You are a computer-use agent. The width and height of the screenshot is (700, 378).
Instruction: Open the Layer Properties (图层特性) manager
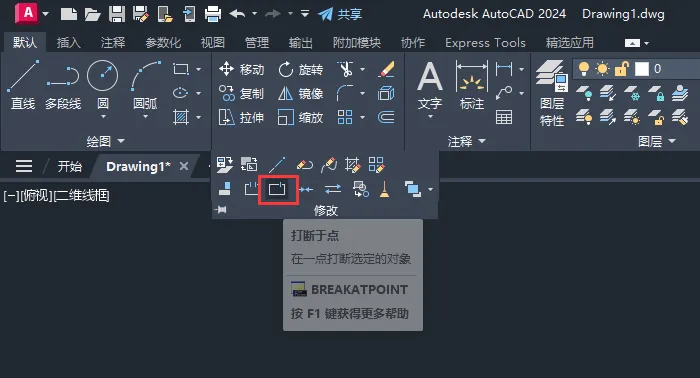(x=552, y=94)
